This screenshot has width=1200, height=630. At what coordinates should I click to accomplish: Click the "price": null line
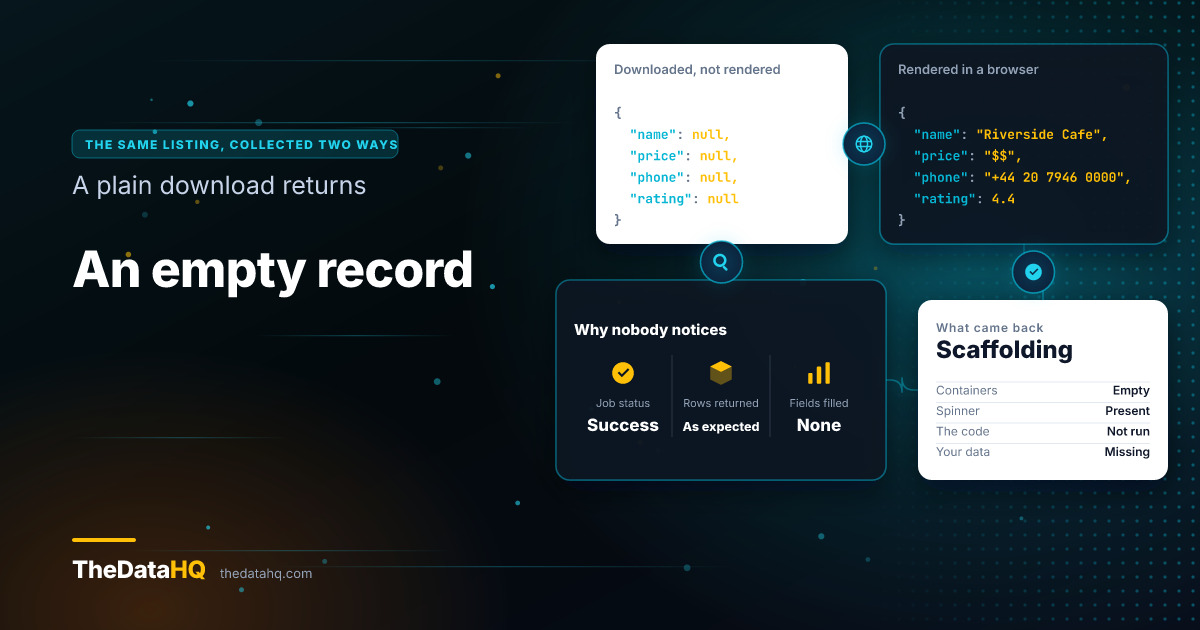click(x=684, y=156)
